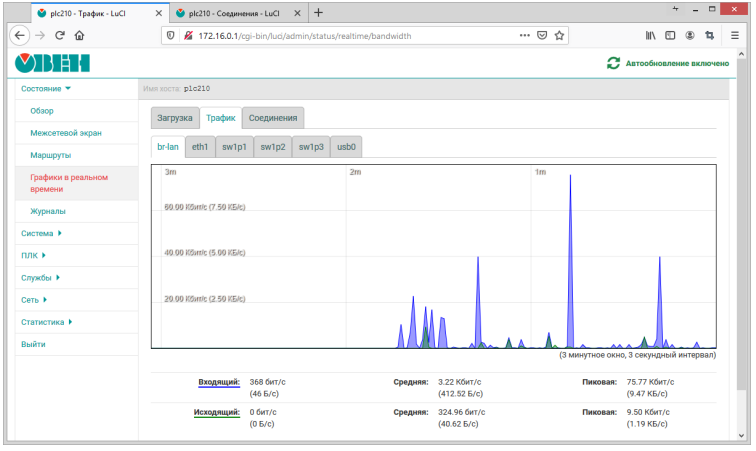Image resolution: width=756 pixels, height=451 pixels.
Task: Expand the 'Система' sidebar section
Action: pos(41,234)
